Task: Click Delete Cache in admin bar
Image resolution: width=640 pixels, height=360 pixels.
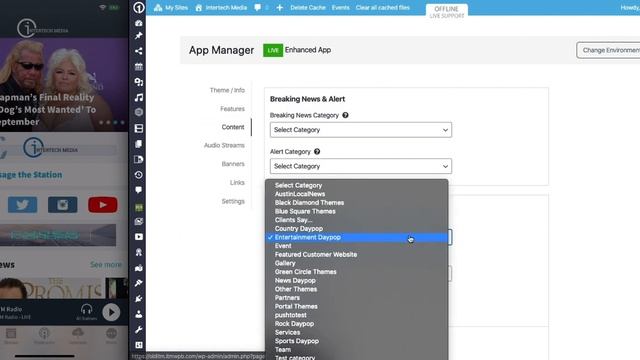Action: click(x=308, y=7)
